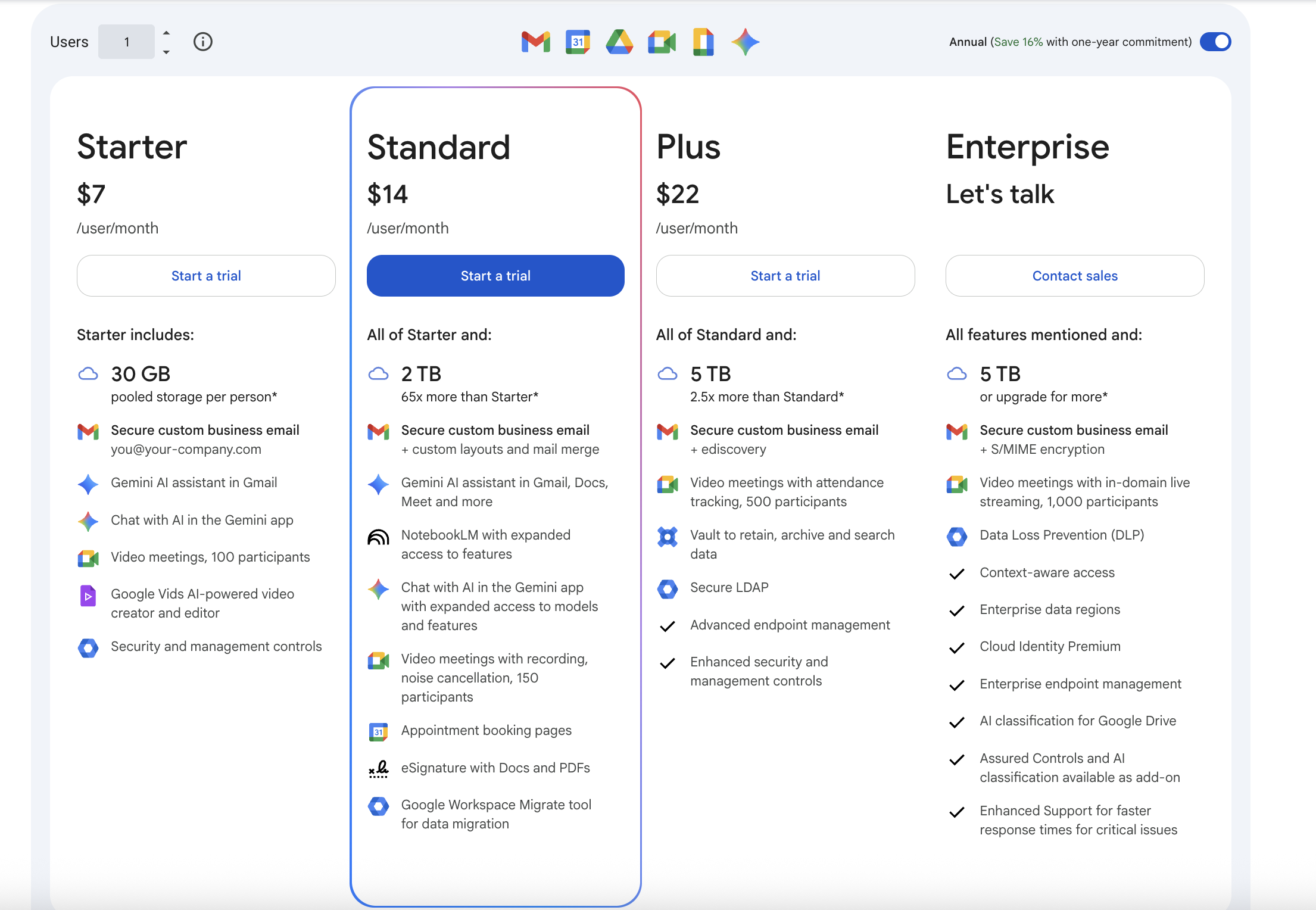Click the Calendar icon beside 'Appointment booking pages'
This screenshot has height=910, width=1316.
(x=378, y=732)
